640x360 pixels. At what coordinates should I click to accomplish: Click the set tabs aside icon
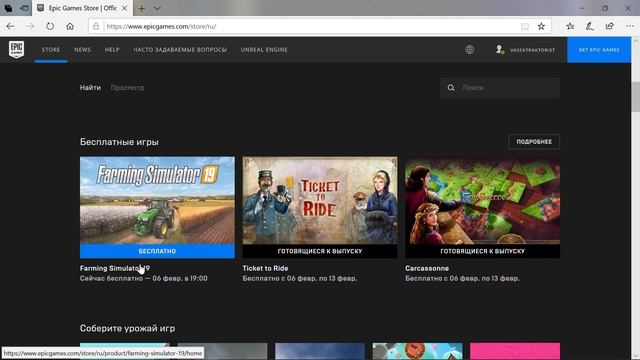24,8
